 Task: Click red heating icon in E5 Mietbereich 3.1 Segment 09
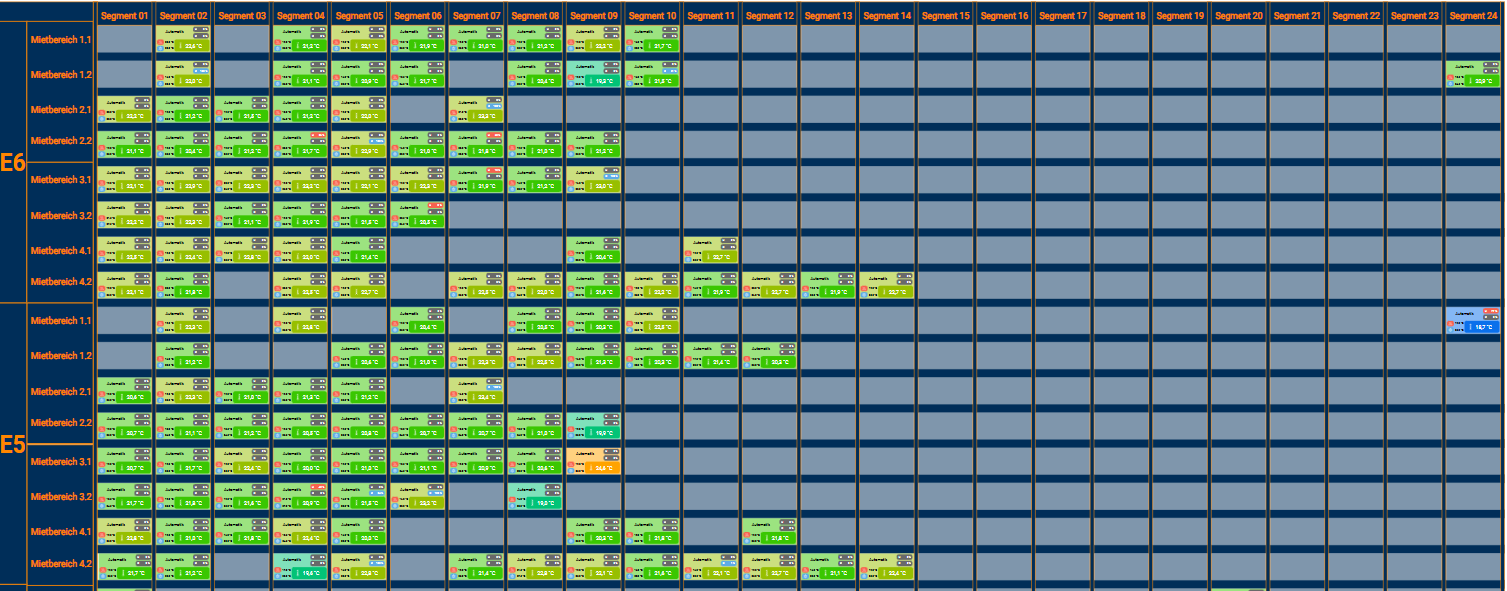(571, 463)
